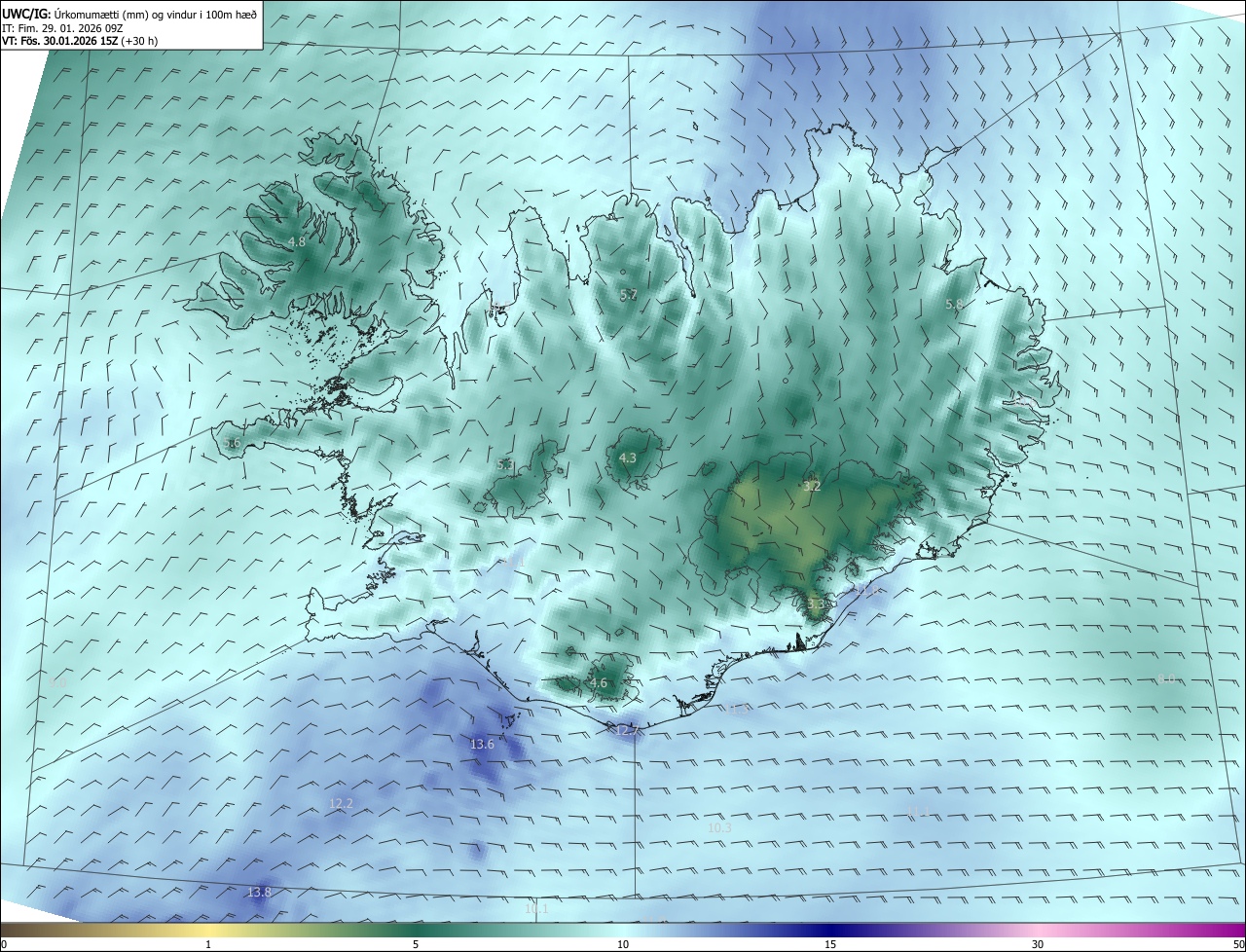Click the 5.3 value on the western glacier
The image size is (1246, 952).
[x=505, y=465]
